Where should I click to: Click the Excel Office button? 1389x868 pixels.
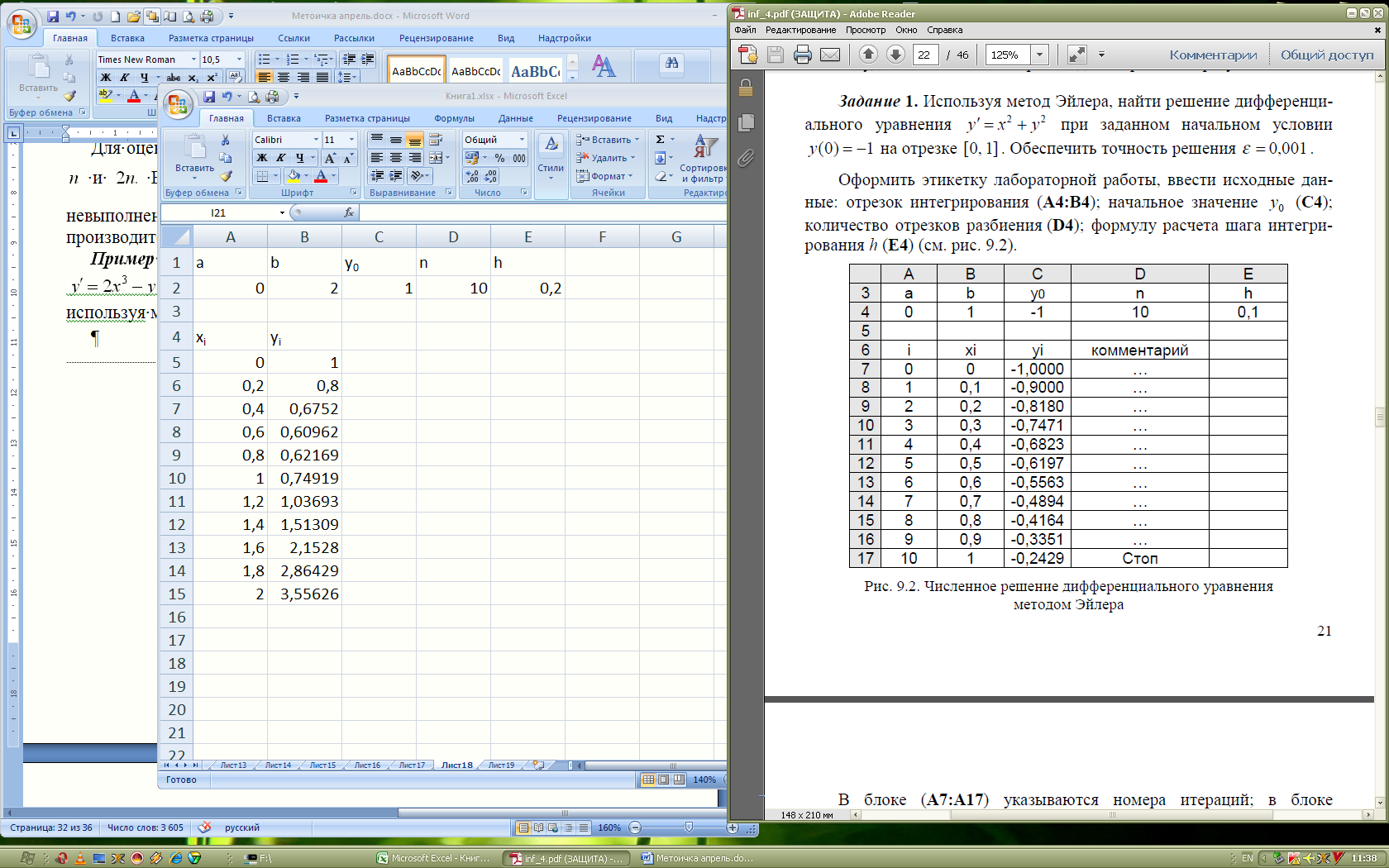pos(177,105)
